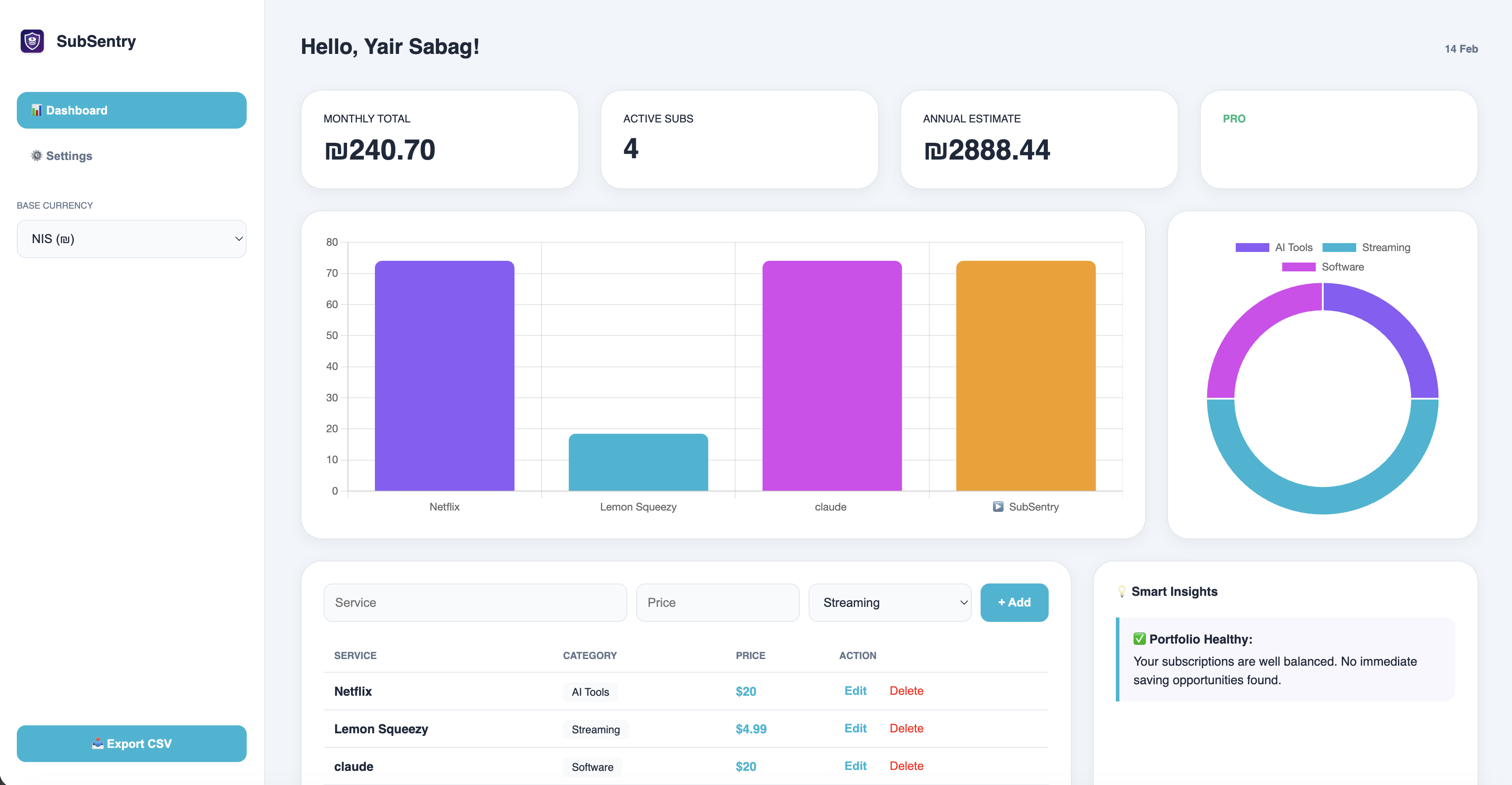Viewport: 1512px width, 785px height.
Task: Click the play icon next to the SubSentry axis label
Action: tap(998, 507)
